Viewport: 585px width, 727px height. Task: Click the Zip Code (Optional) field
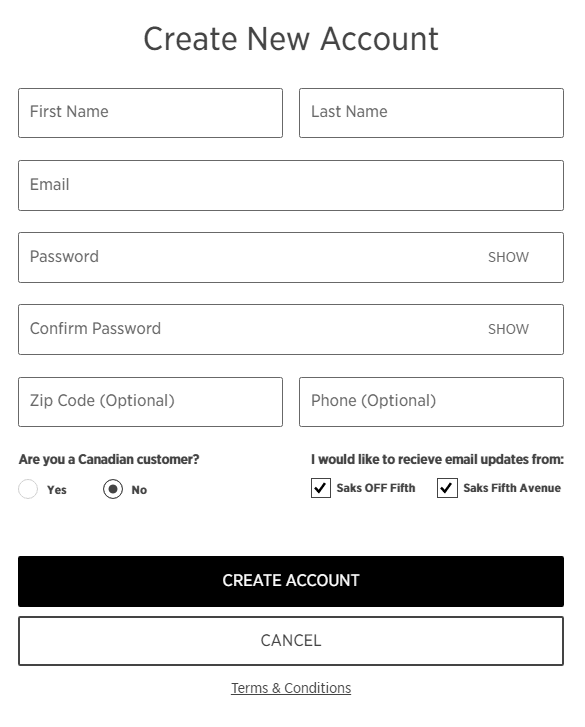pos(150,402)
